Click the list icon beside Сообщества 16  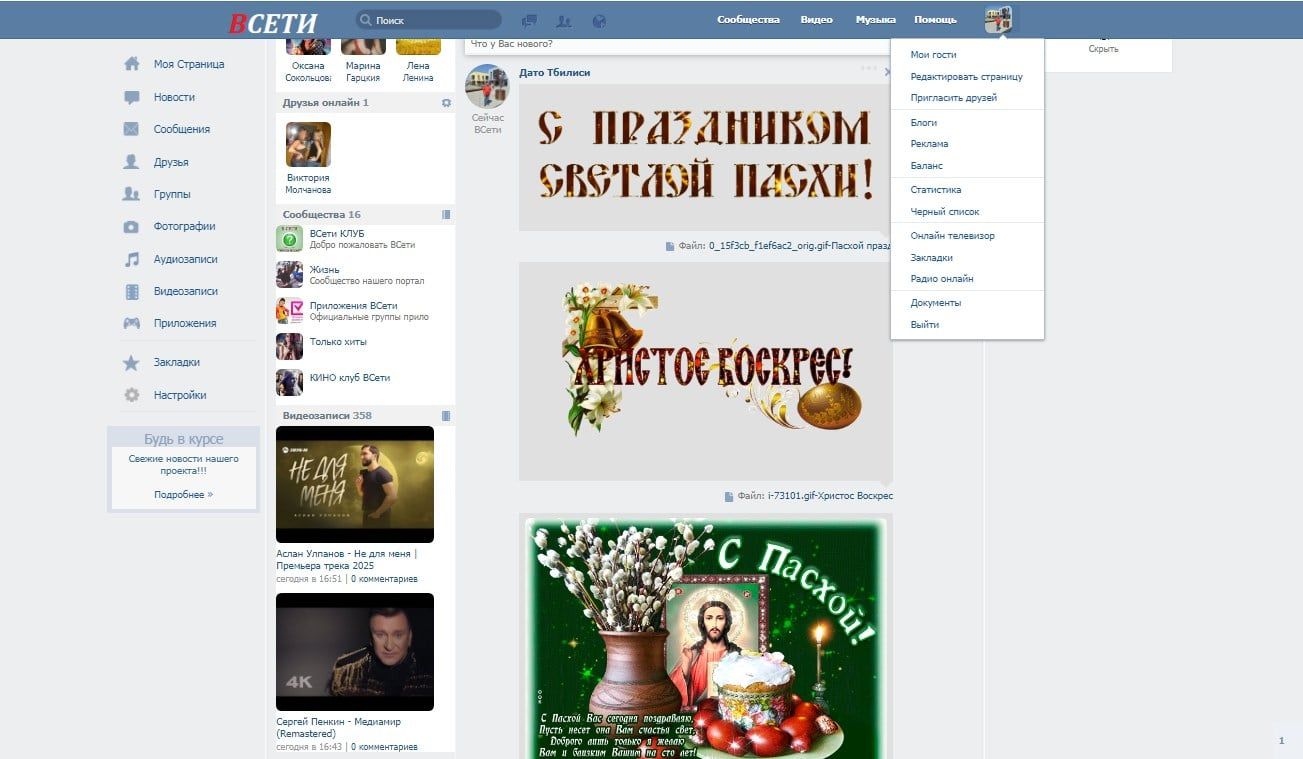coord(446,215)
